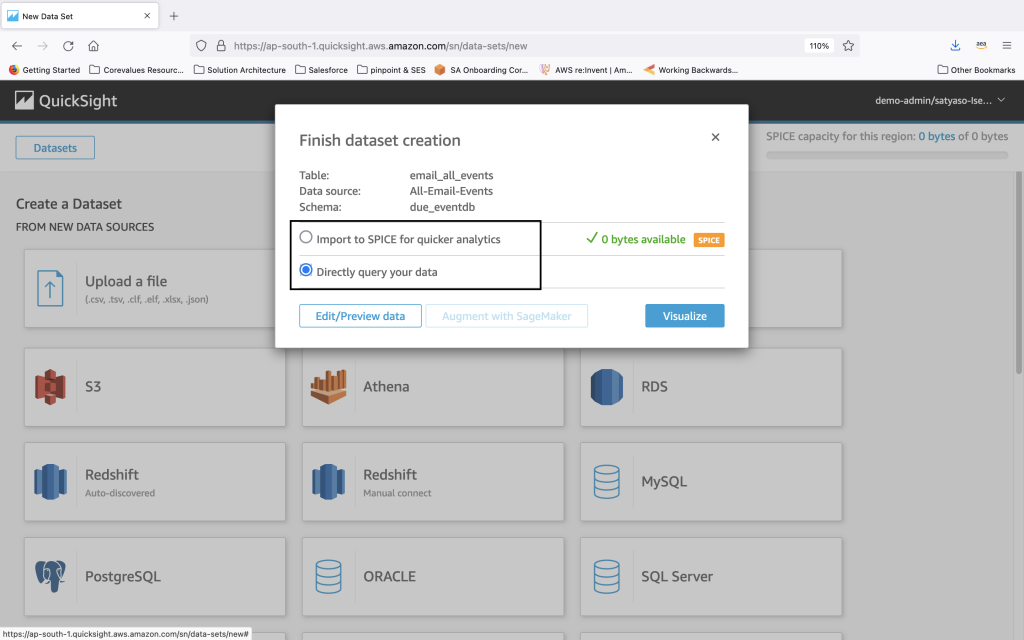
Task: Select Redshift Manual connect icon
Action: pos(328,482)
